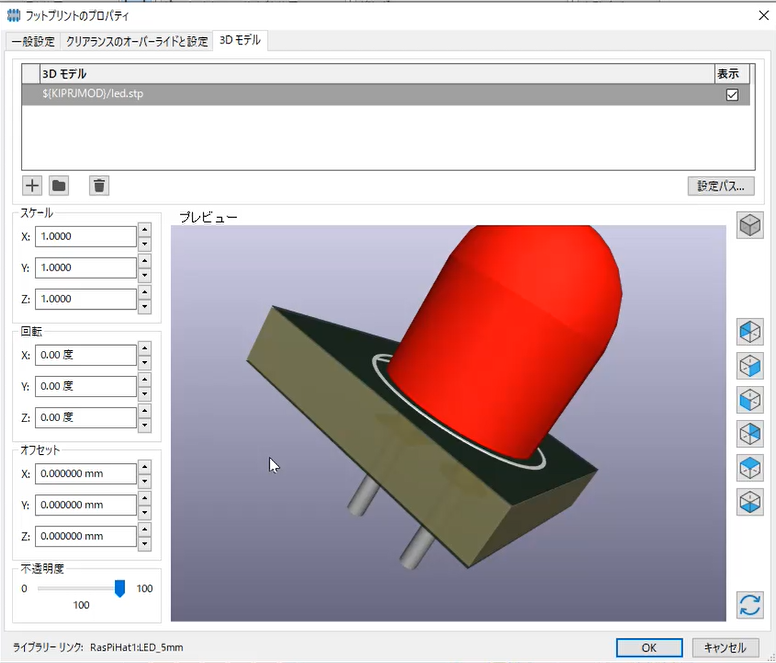Viewport: 776px width, 663px height.
Task: Open クリアランスのオーバーライドと設定 tab
Action: pos(136,41)
